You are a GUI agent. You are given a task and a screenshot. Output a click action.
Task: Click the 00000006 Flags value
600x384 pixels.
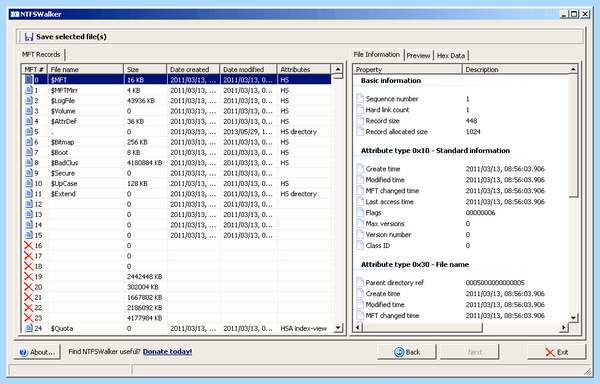coord(481,212)
